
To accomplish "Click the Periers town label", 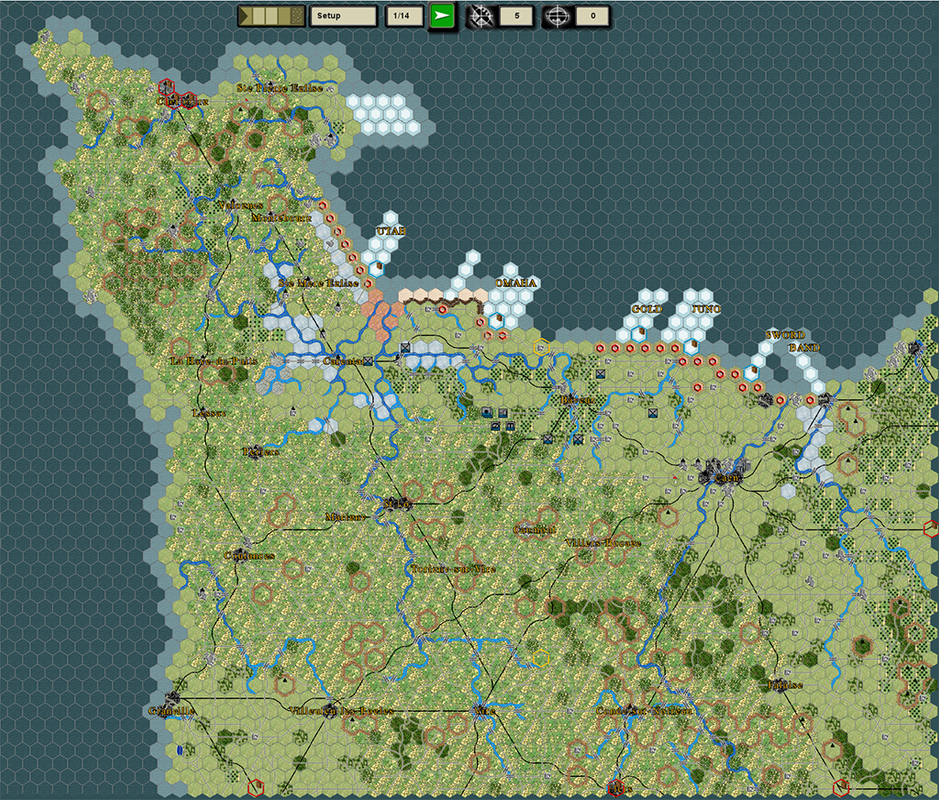I will [261, 452].
